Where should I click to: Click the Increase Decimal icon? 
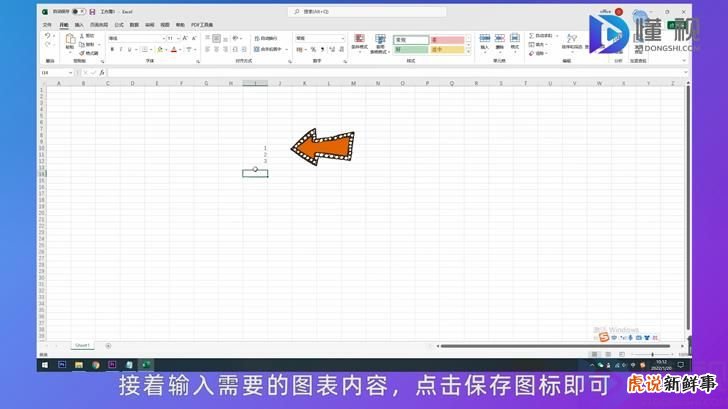(x=332, y=49)
